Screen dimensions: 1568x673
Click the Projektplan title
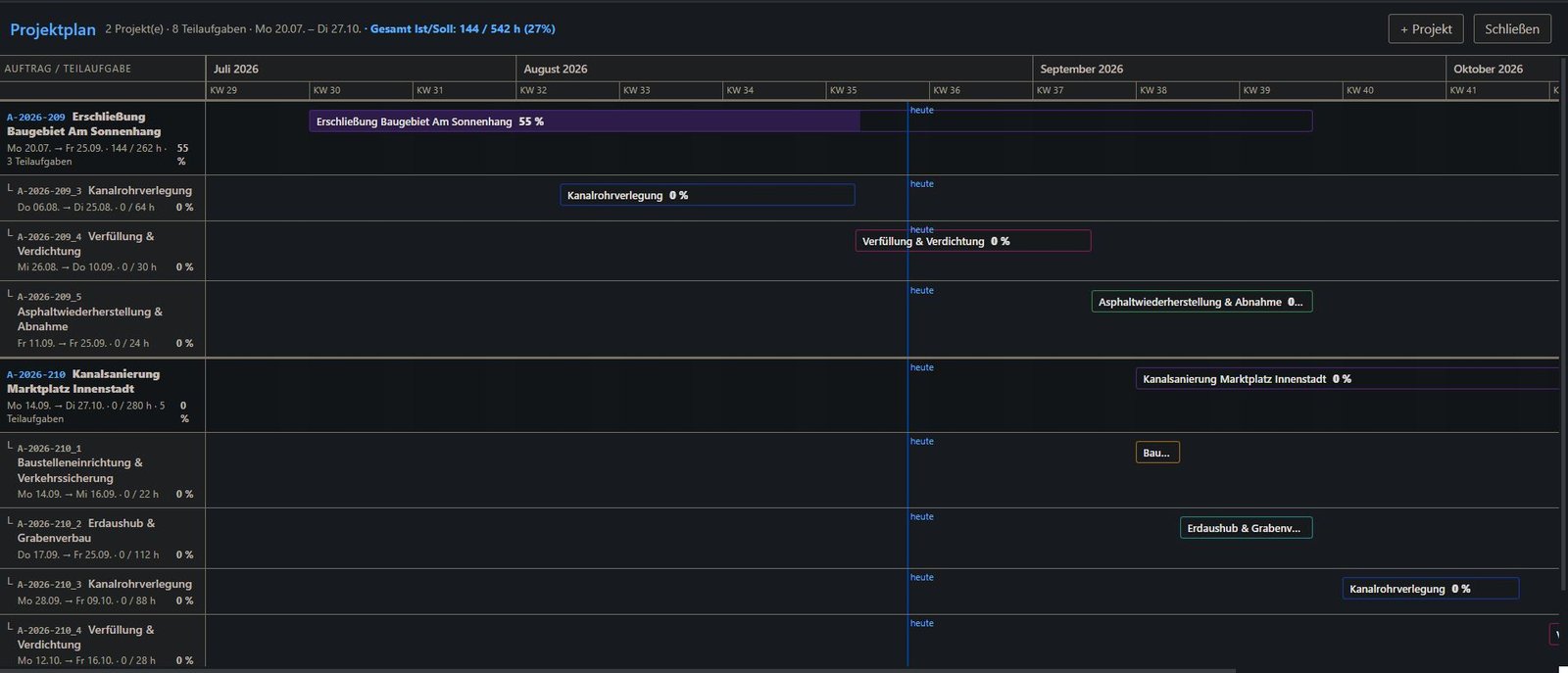(53, 29)
